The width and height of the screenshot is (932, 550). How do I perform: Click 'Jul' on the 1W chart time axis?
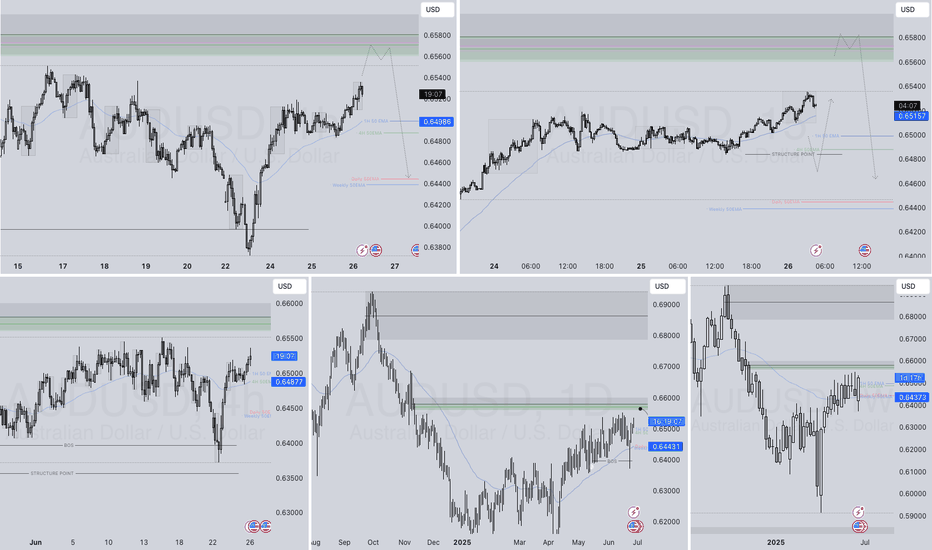[x=865, y=542]
